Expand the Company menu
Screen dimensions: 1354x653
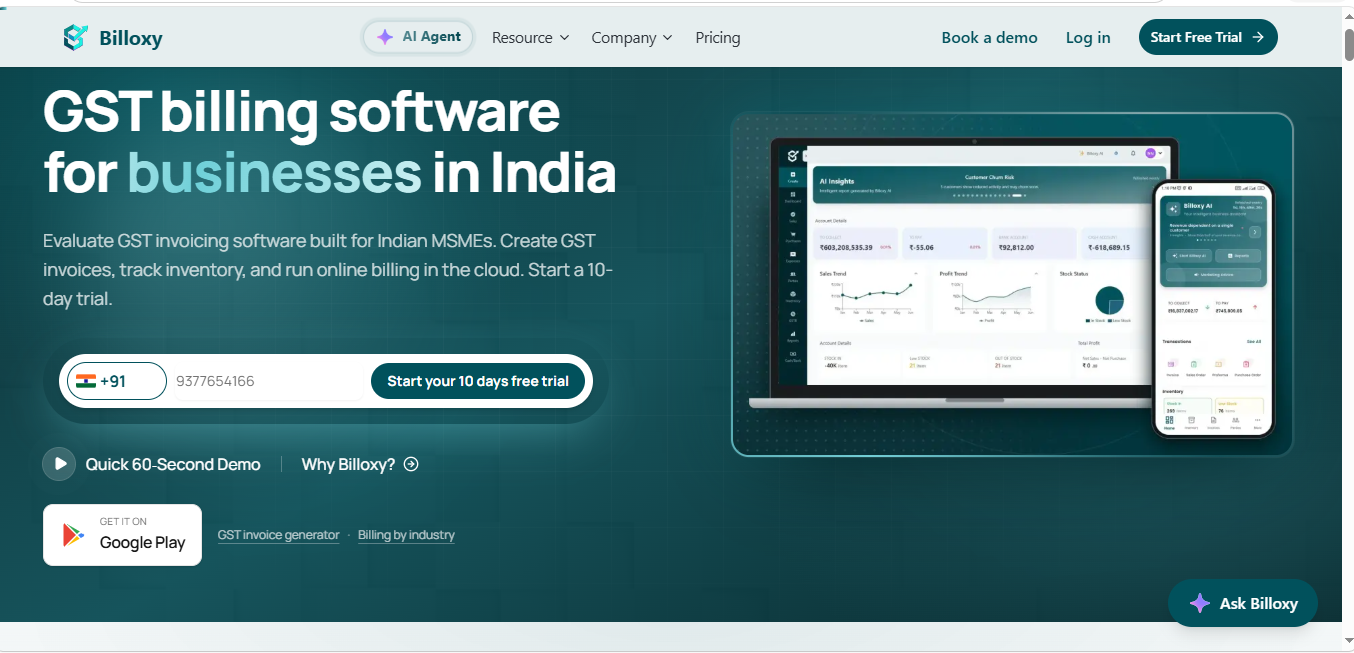(631, 38)
